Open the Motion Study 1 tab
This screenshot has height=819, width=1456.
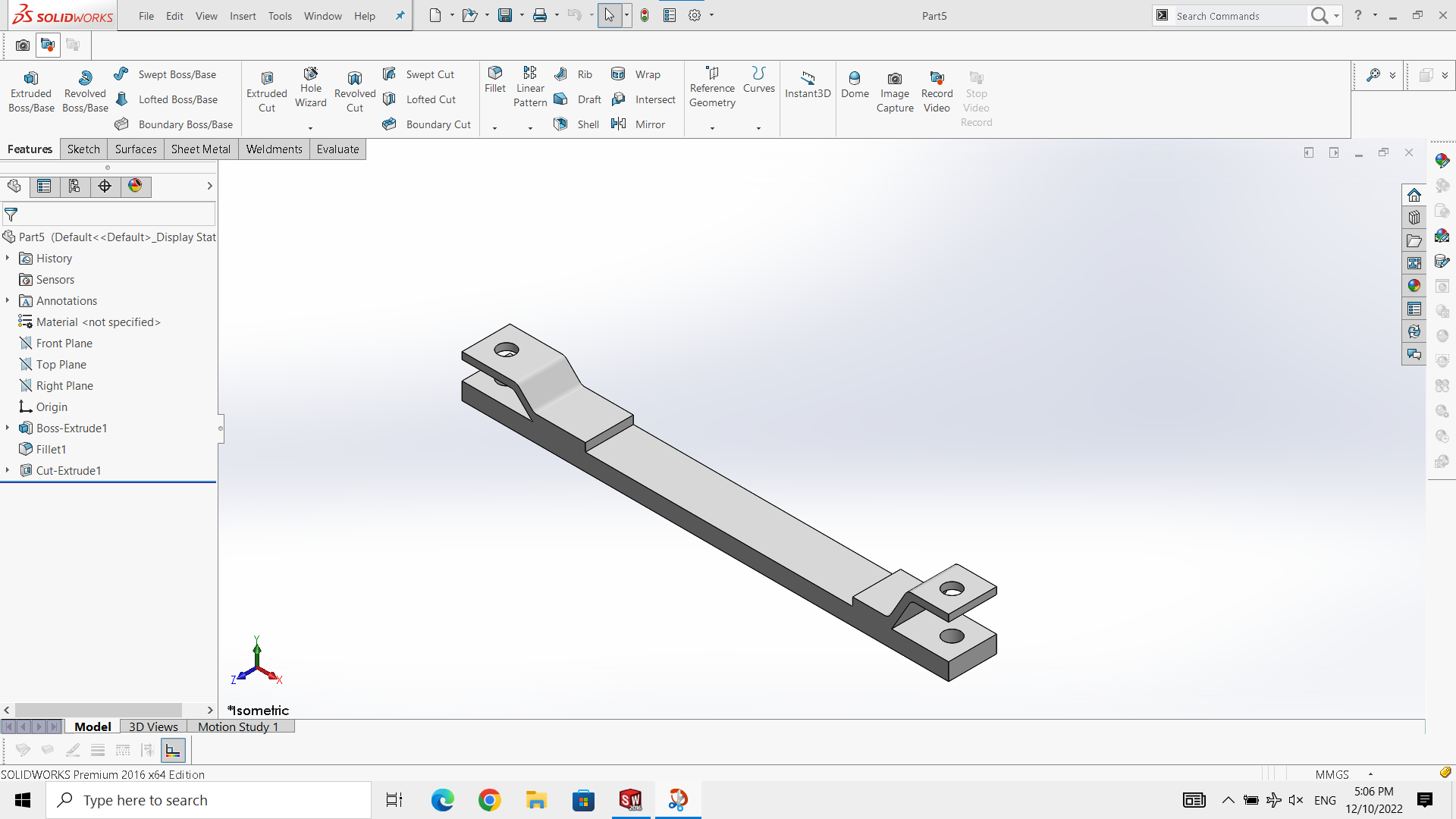click(x=238, y=726)
